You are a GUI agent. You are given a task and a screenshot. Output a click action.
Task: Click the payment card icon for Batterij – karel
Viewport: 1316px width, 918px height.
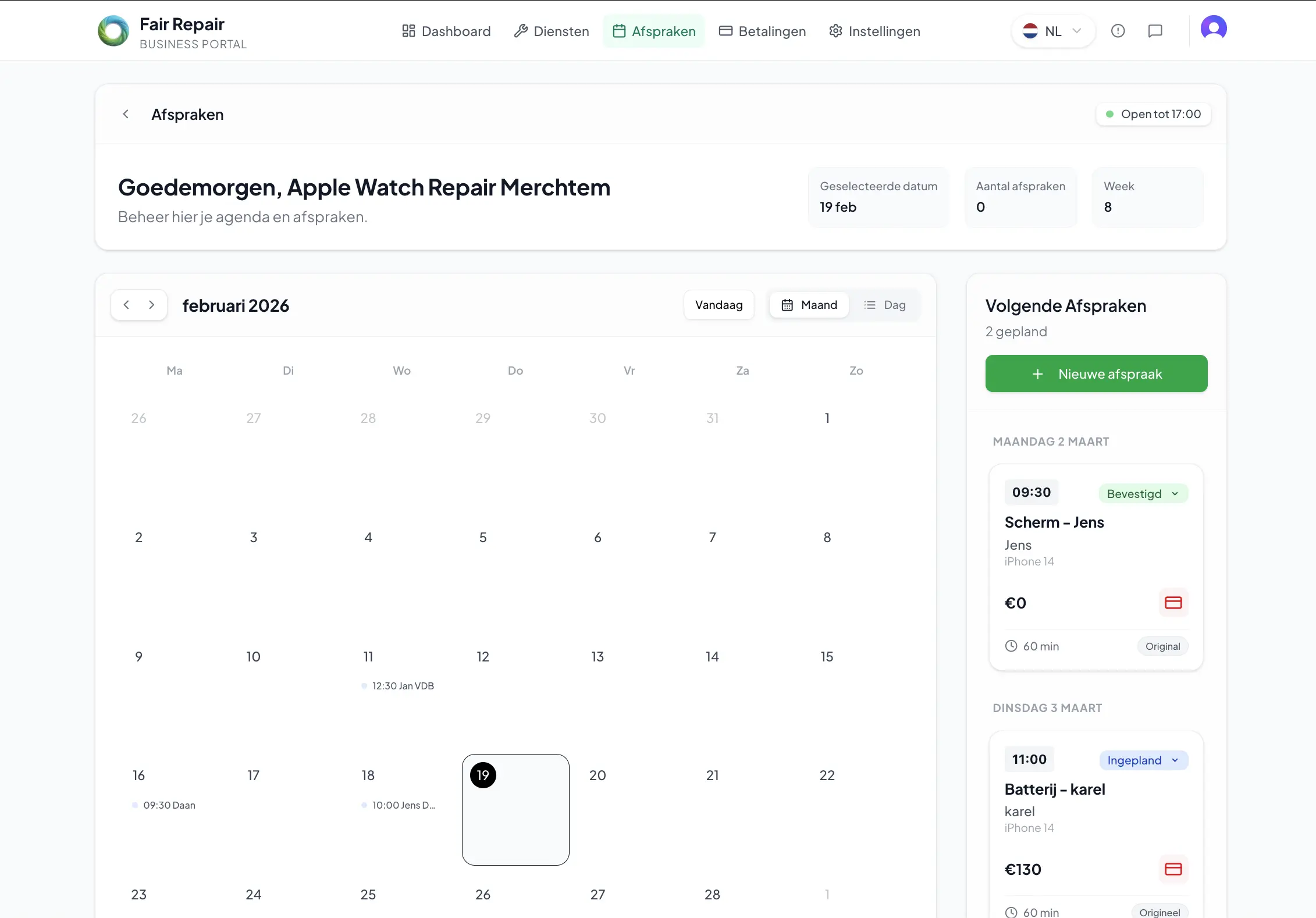click(1173, 869)
